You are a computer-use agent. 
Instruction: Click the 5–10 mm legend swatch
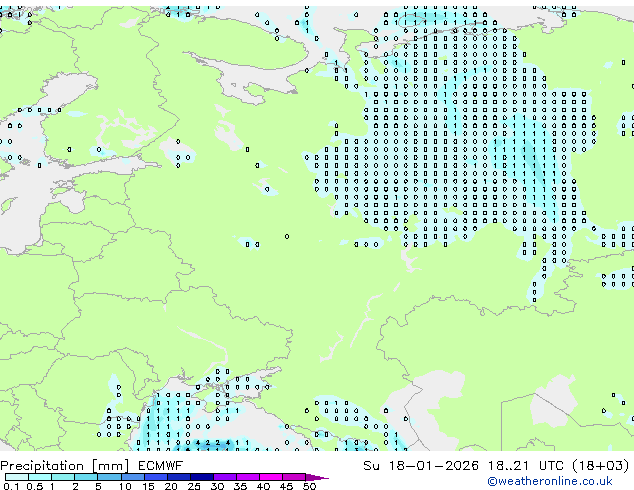pos(109,477)
